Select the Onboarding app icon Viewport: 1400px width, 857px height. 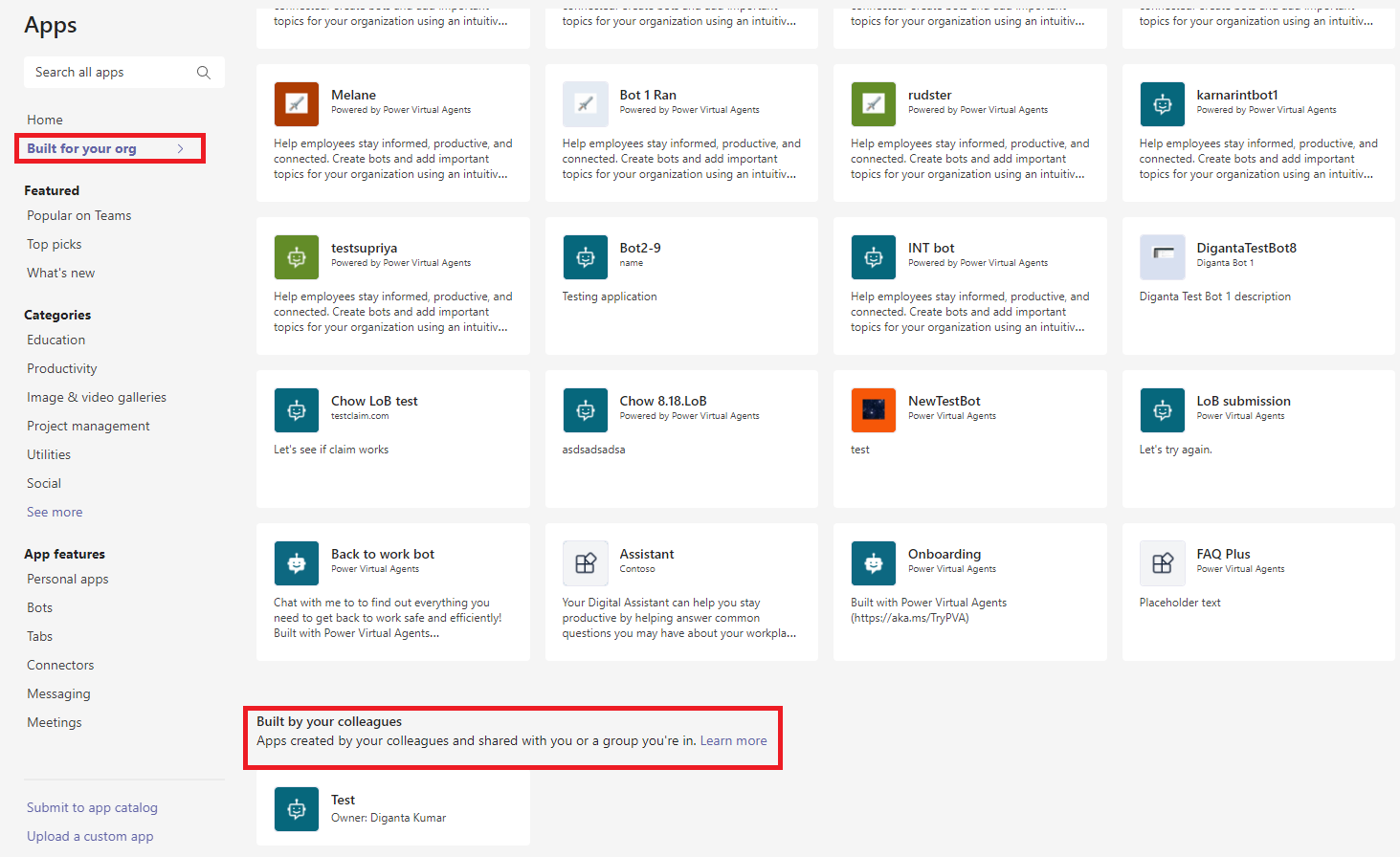874,563
